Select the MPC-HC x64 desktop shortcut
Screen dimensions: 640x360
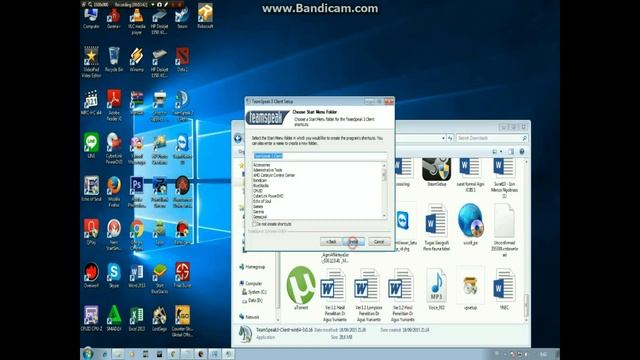[x=91, y=102]
